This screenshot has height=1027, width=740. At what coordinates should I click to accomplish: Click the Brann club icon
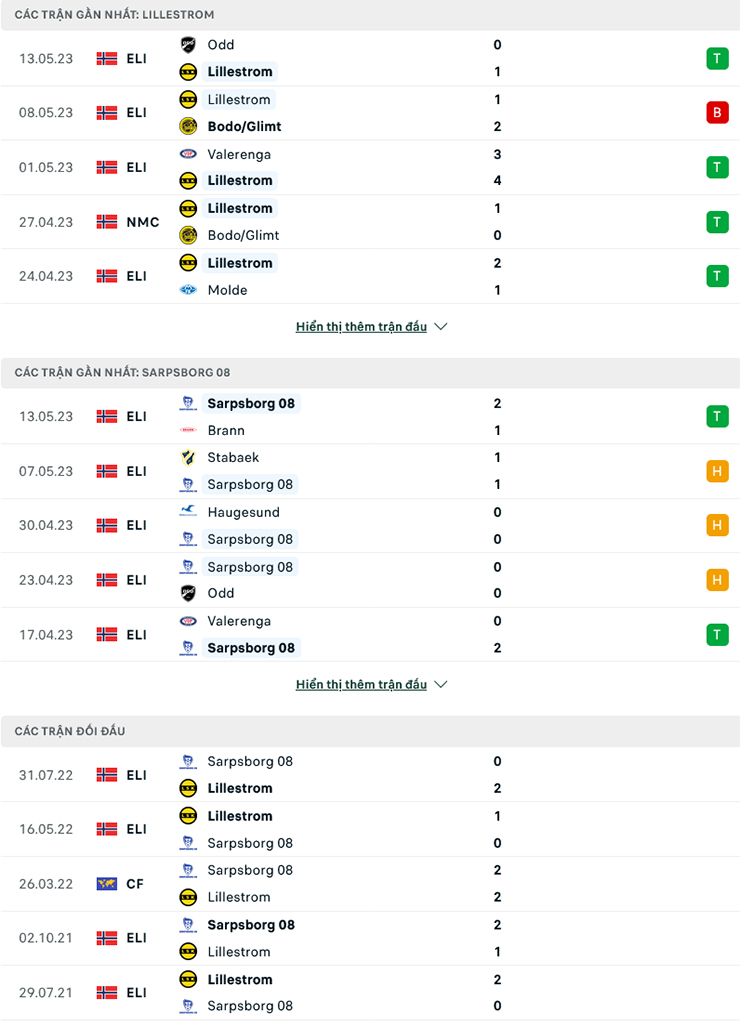click(190, 430)
